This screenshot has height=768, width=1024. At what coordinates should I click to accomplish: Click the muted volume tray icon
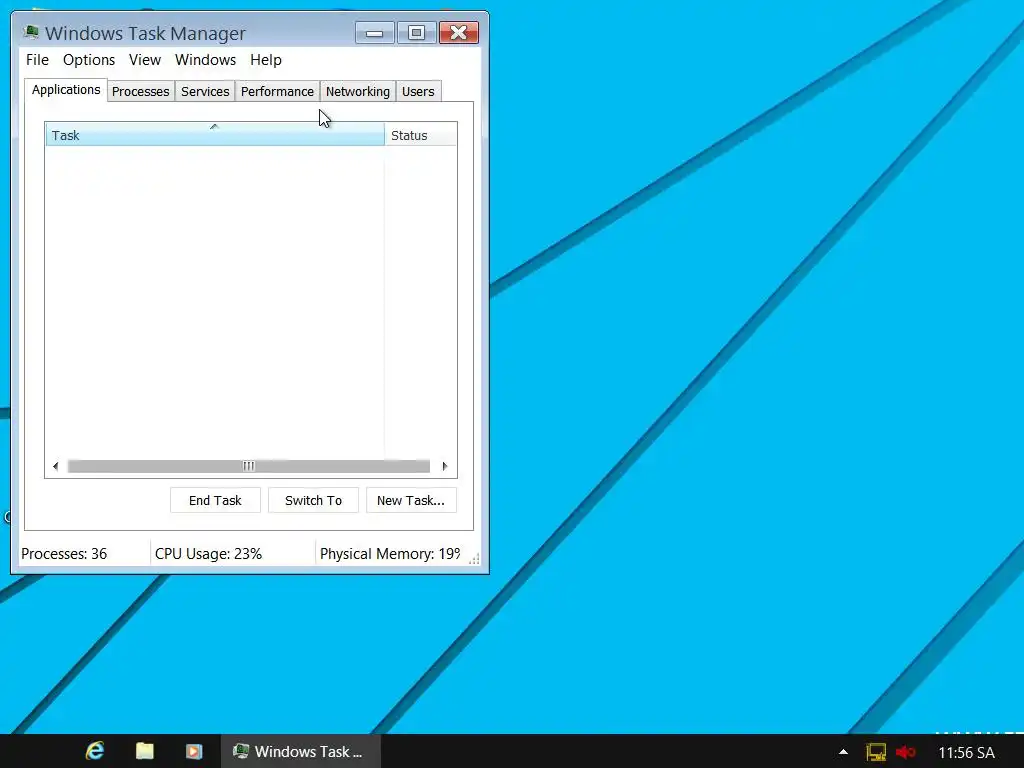pos(905,752)
